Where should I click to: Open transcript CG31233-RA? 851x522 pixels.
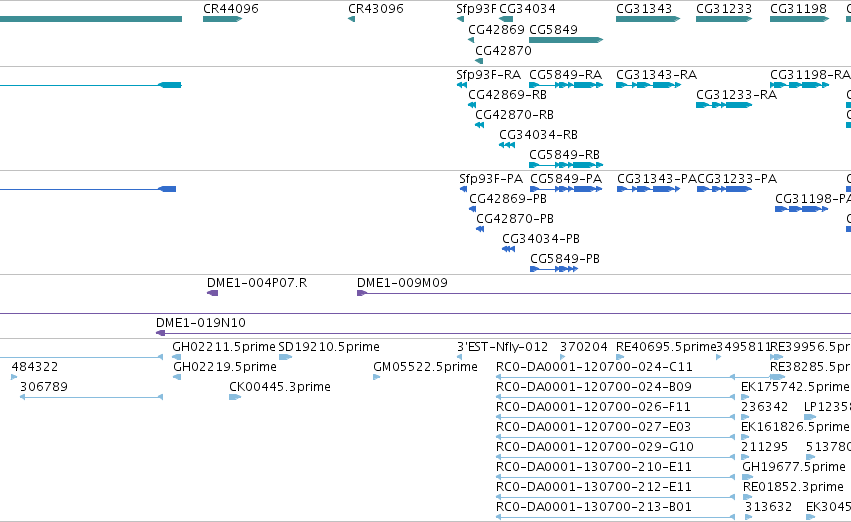736,94
